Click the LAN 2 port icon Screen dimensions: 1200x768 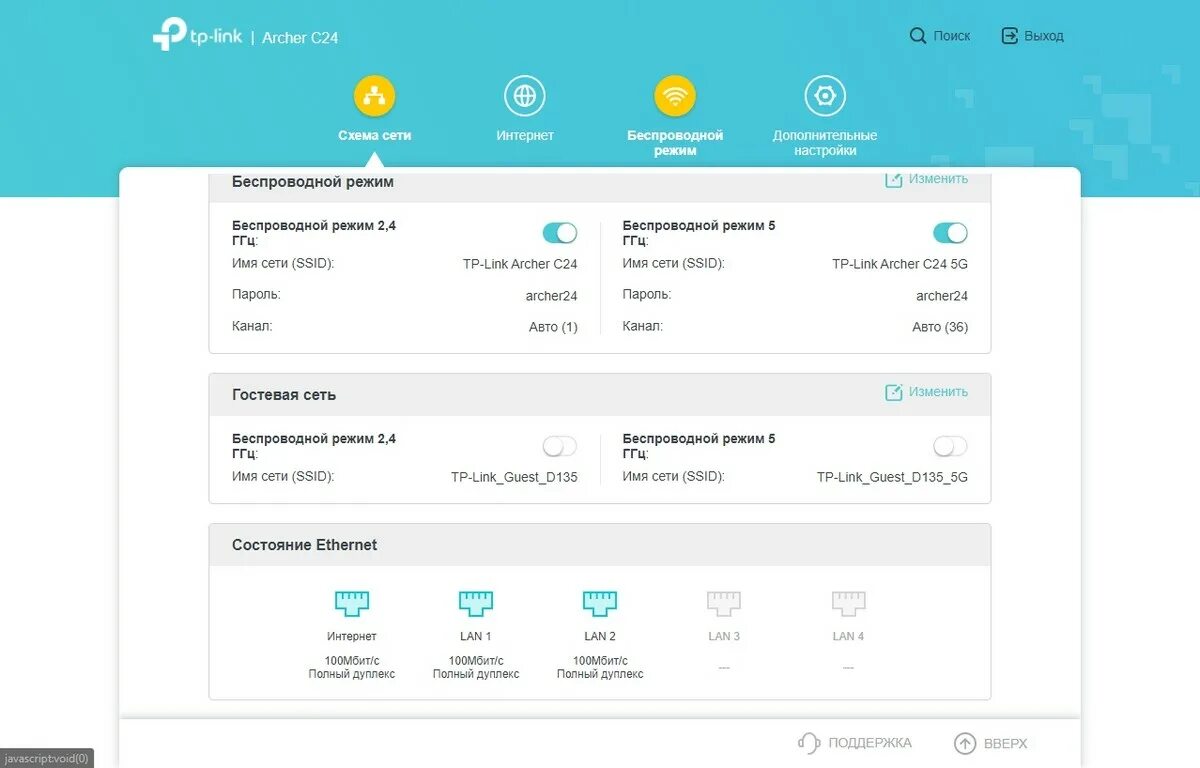600,603
